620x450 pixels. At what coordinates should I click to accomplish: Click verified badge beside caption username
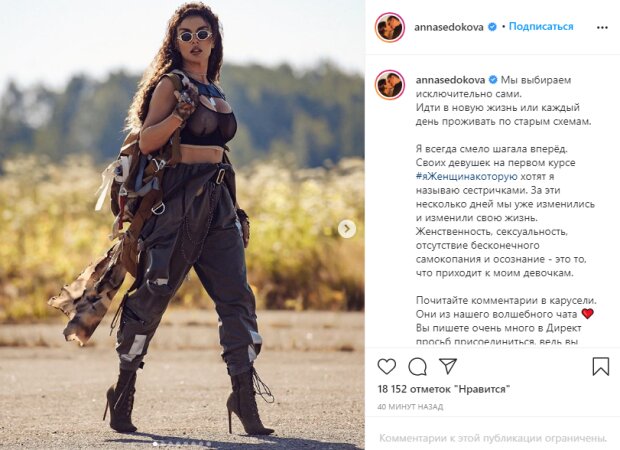493,80
